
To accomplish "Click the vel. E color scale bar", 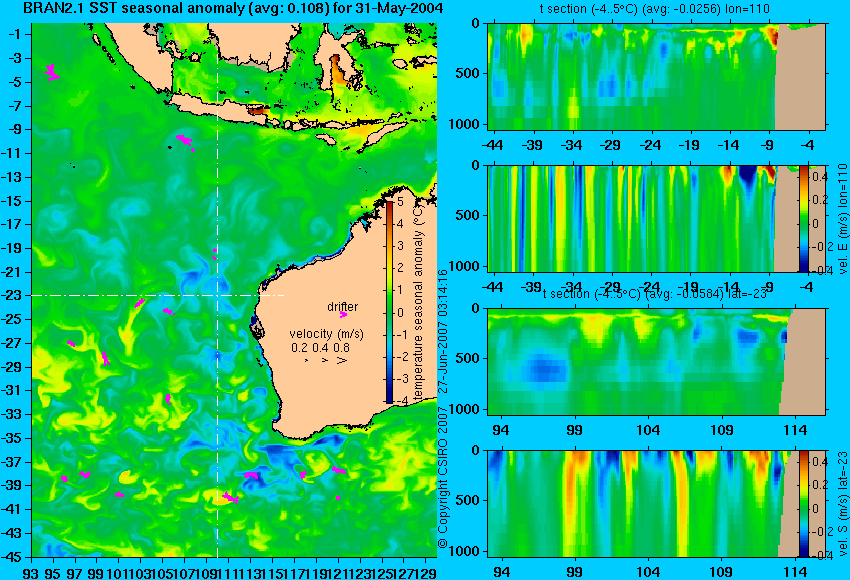I will 804,218.
